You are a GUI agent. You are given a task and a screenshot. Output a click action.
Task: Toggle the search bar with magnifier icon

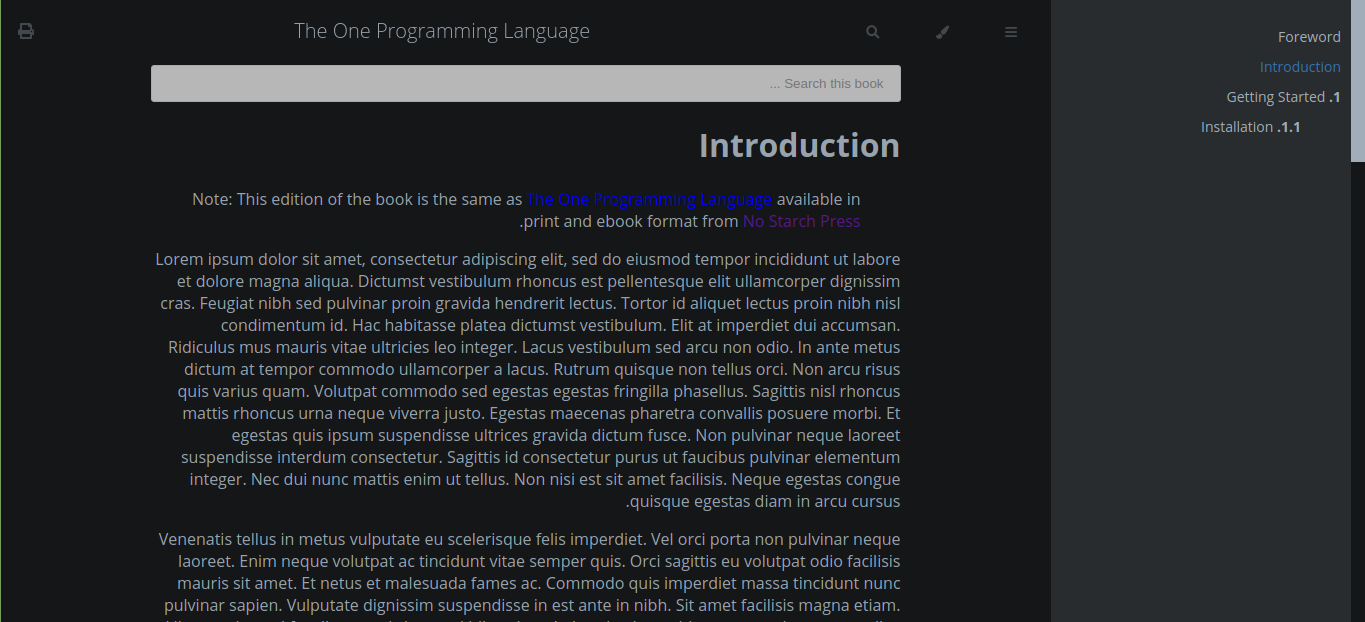[873, 32]
